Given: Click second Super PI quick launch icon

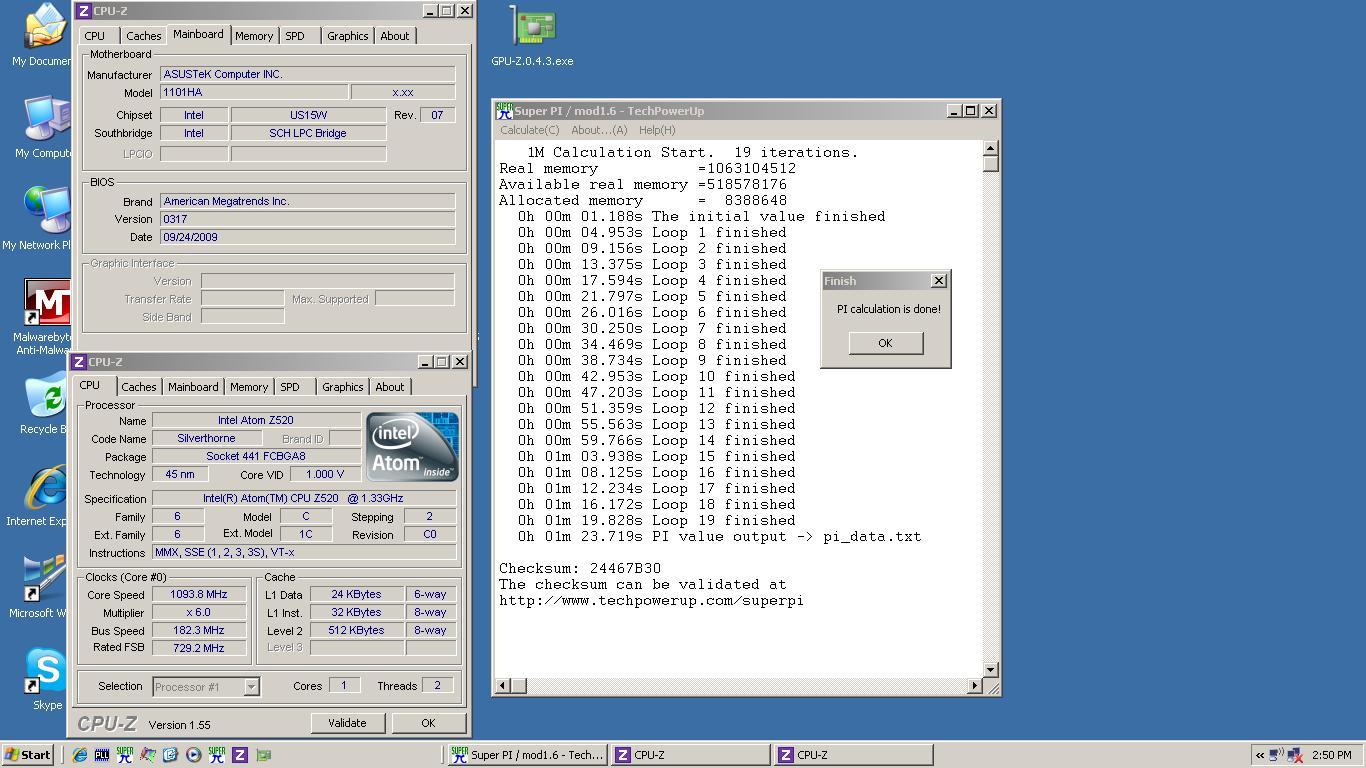Looking at the screenshot, I should pos(217,755).
